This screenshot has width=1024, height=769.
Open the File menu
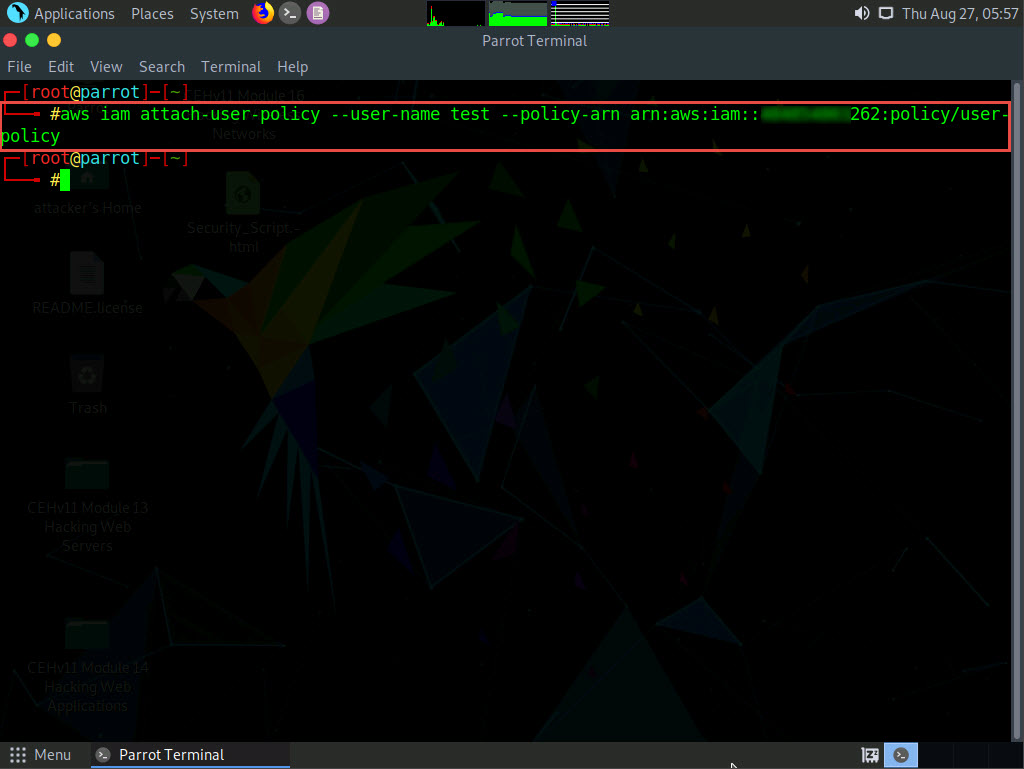pos(19,67)
